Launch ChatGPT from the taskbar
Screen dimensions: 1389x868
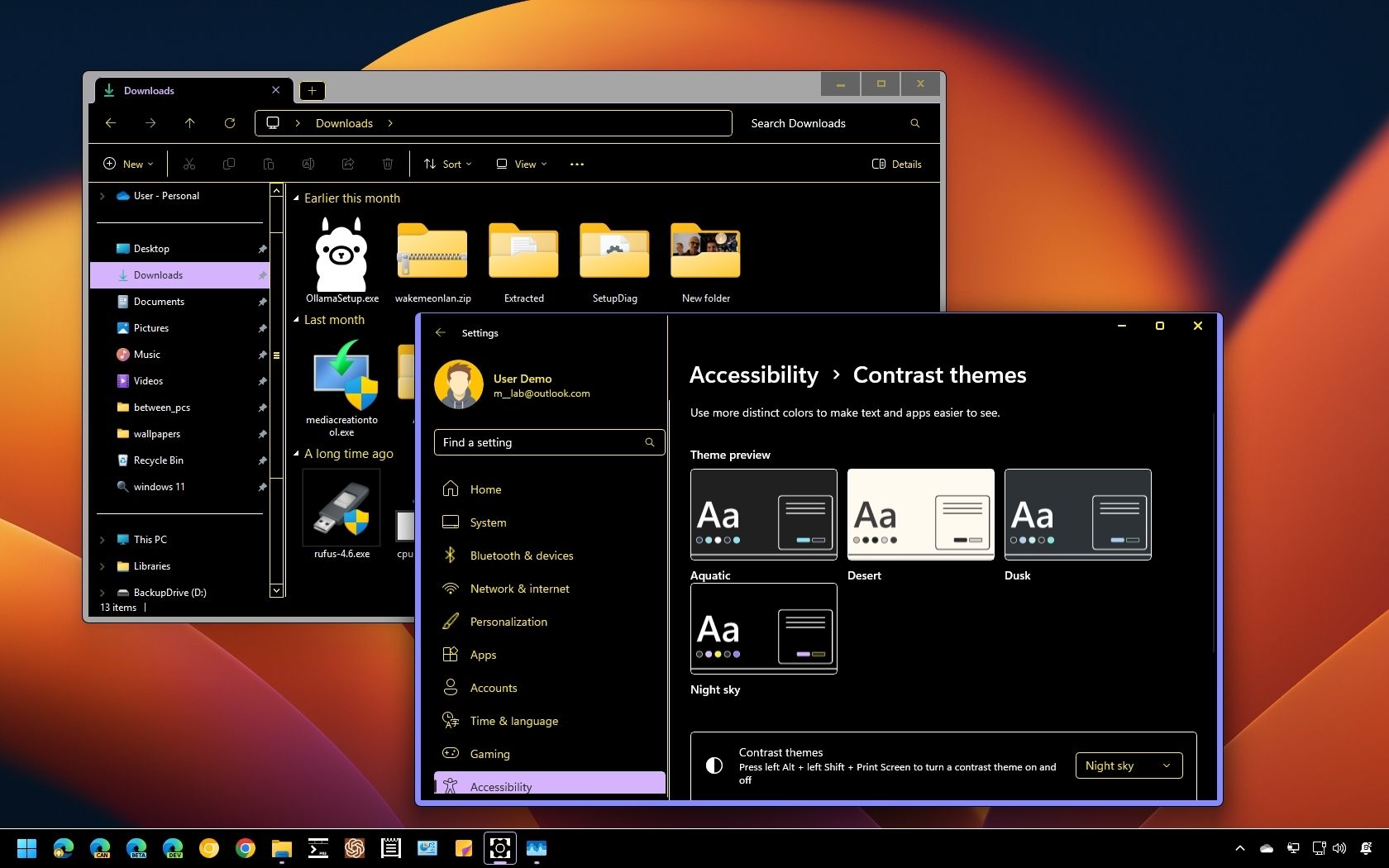tap(355, 848)
